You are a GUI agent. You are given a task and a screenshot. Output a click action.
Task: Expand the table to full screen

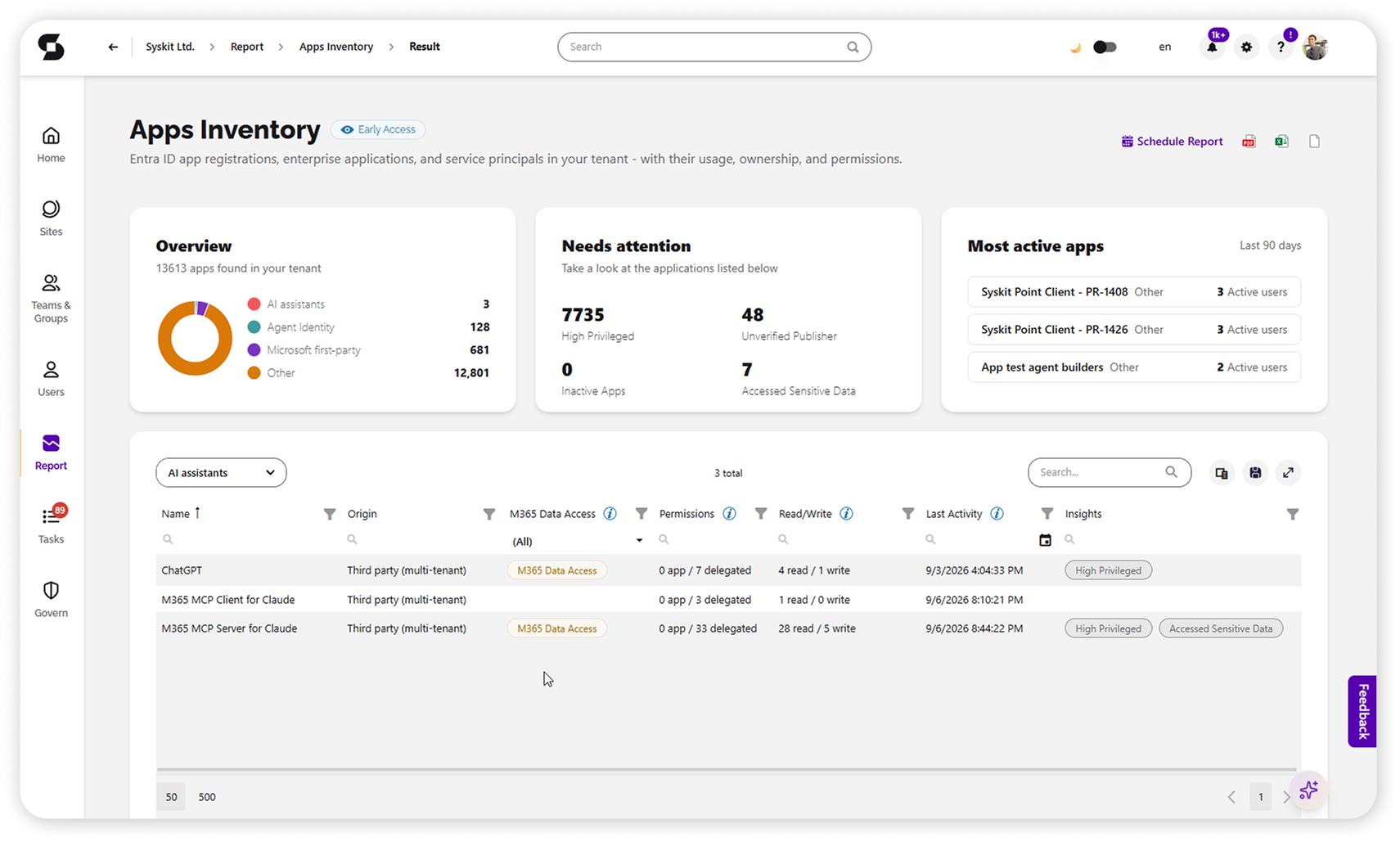pyautogui.click(x=1288, y=472)
